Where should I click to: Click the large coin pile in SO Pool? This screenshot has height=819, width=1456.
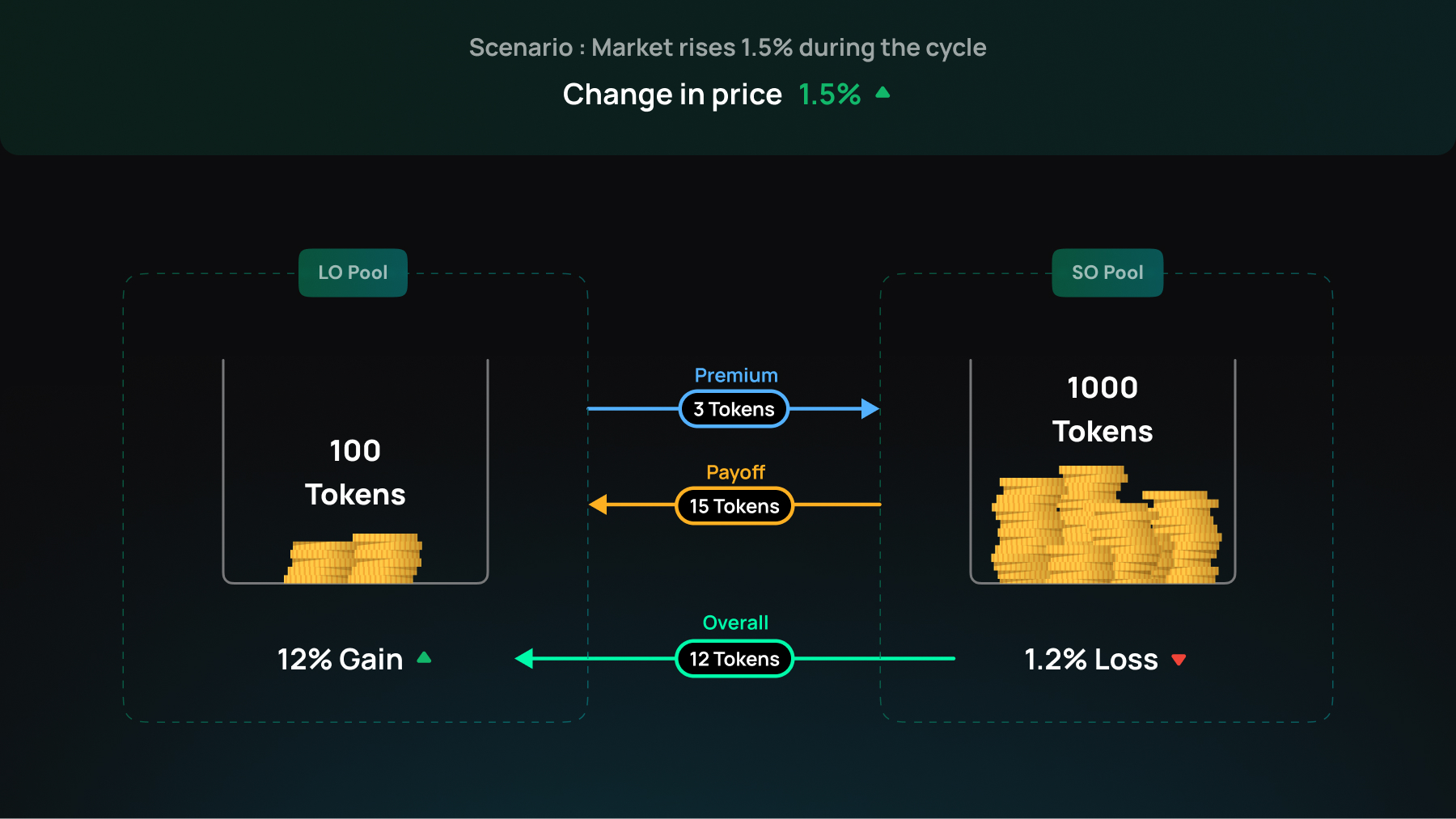(1104, 526)
